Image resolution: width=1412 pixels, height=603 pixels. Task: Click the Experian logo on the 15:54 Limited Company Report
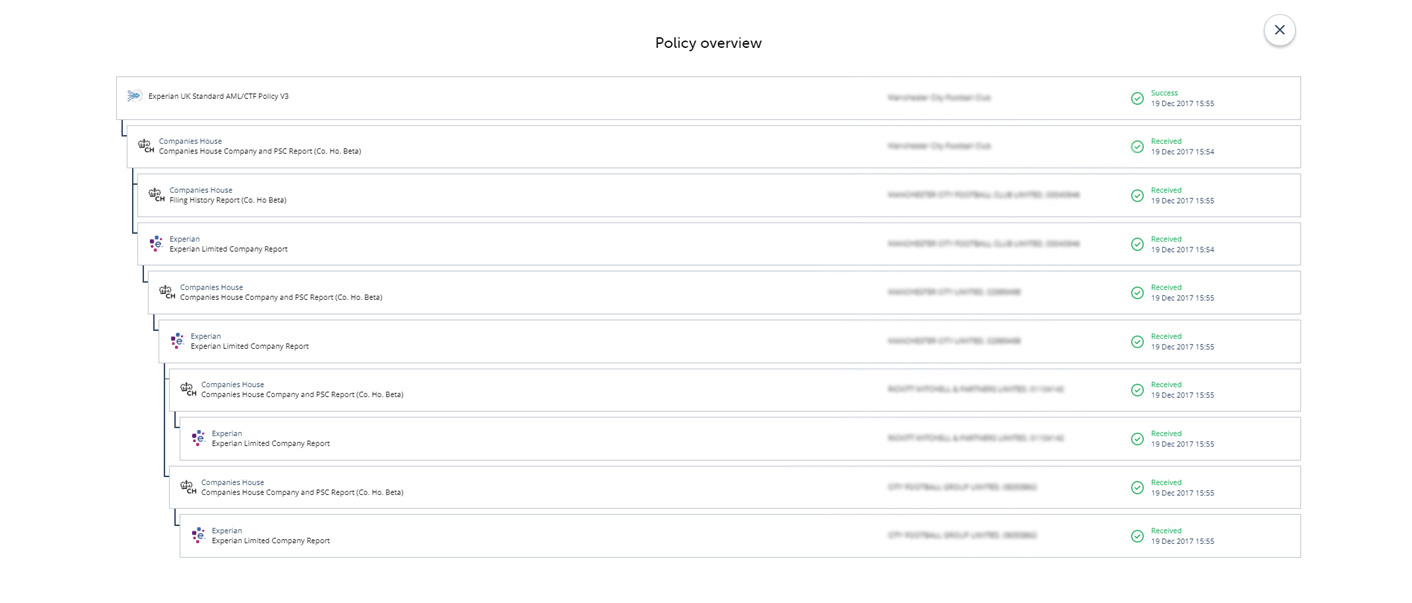pos(155,243)
